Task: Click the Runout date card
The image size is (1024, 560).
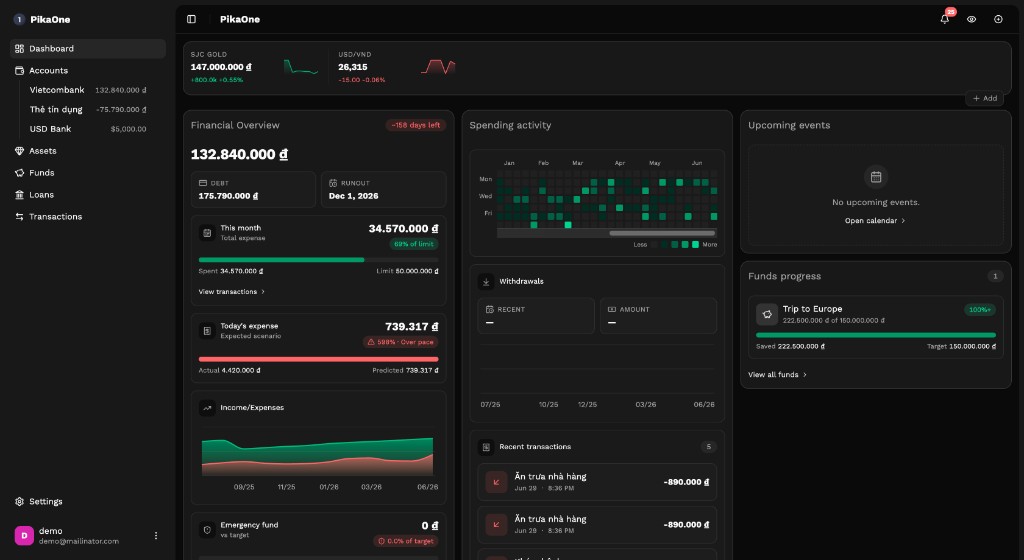Action: (x=383, y=190)
